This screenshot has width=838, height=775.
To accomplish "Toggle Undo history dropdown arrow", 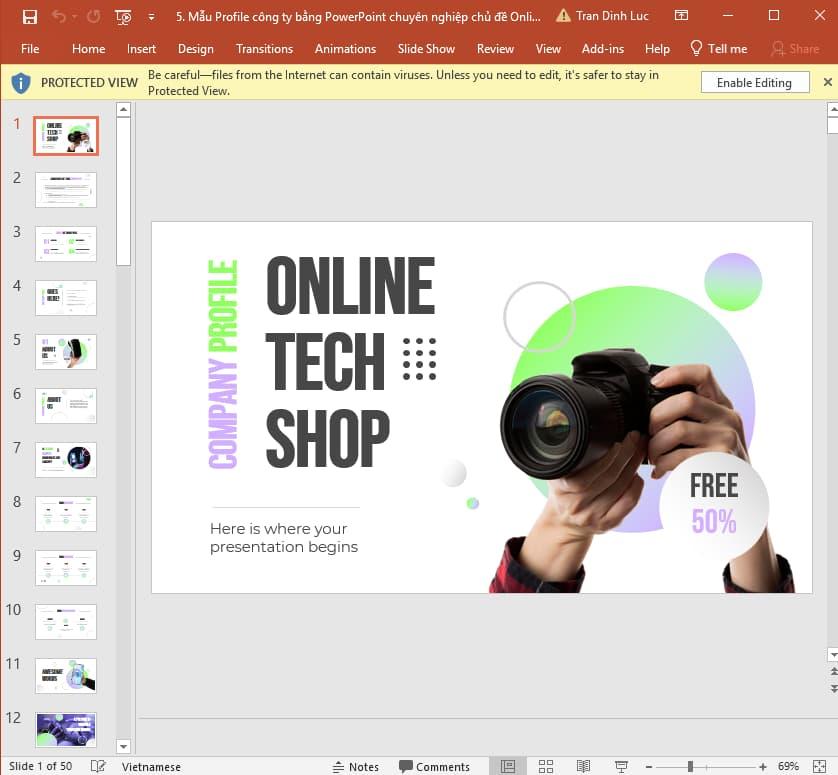I will [x=74, y=17].
